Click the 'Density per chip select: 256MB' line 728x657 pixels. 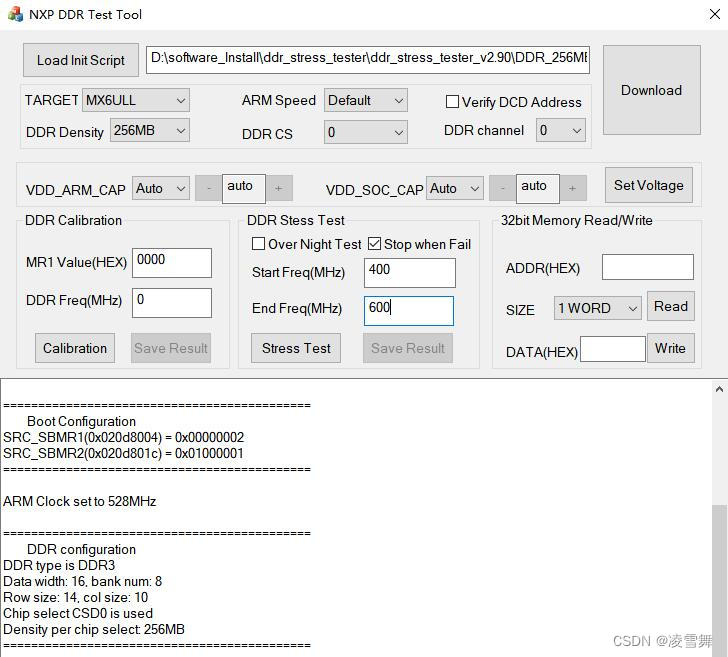click(x=94, y=630)
